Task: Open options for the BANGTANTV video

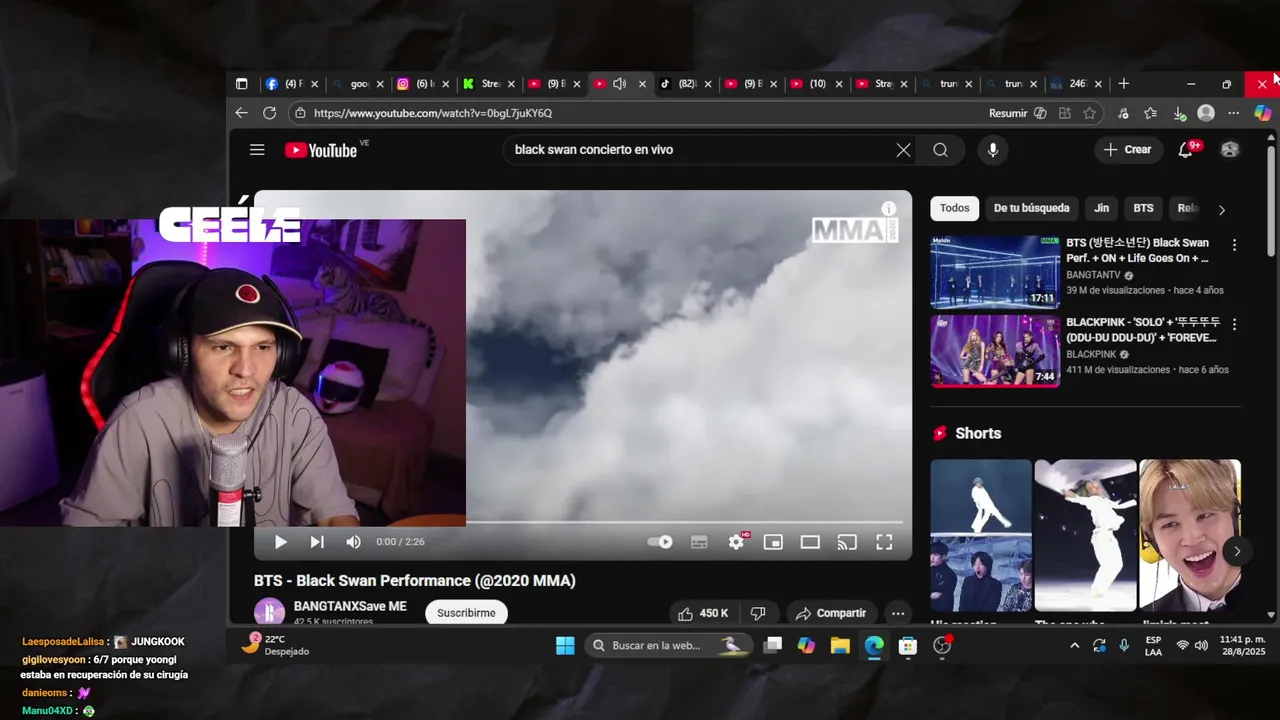Action: coord(1234,245)
